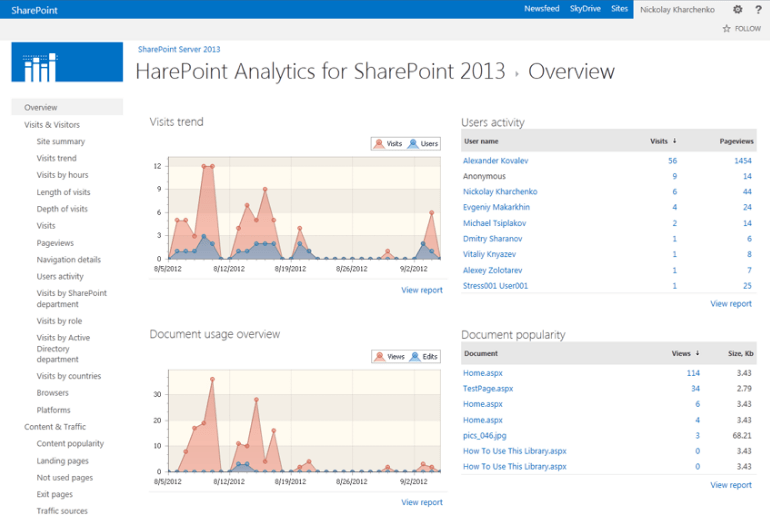The image size is (770, 522).
Task: Click the Size, Kb column header
Action: [x=741, y=353]
